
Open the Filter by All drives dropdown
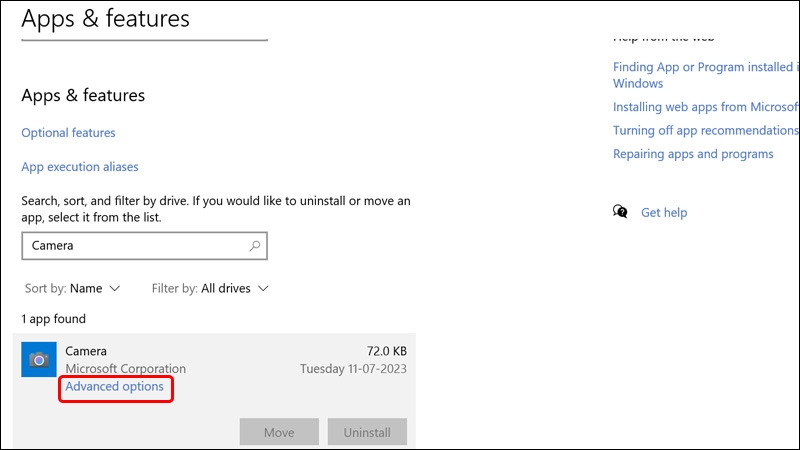point(210,289)
